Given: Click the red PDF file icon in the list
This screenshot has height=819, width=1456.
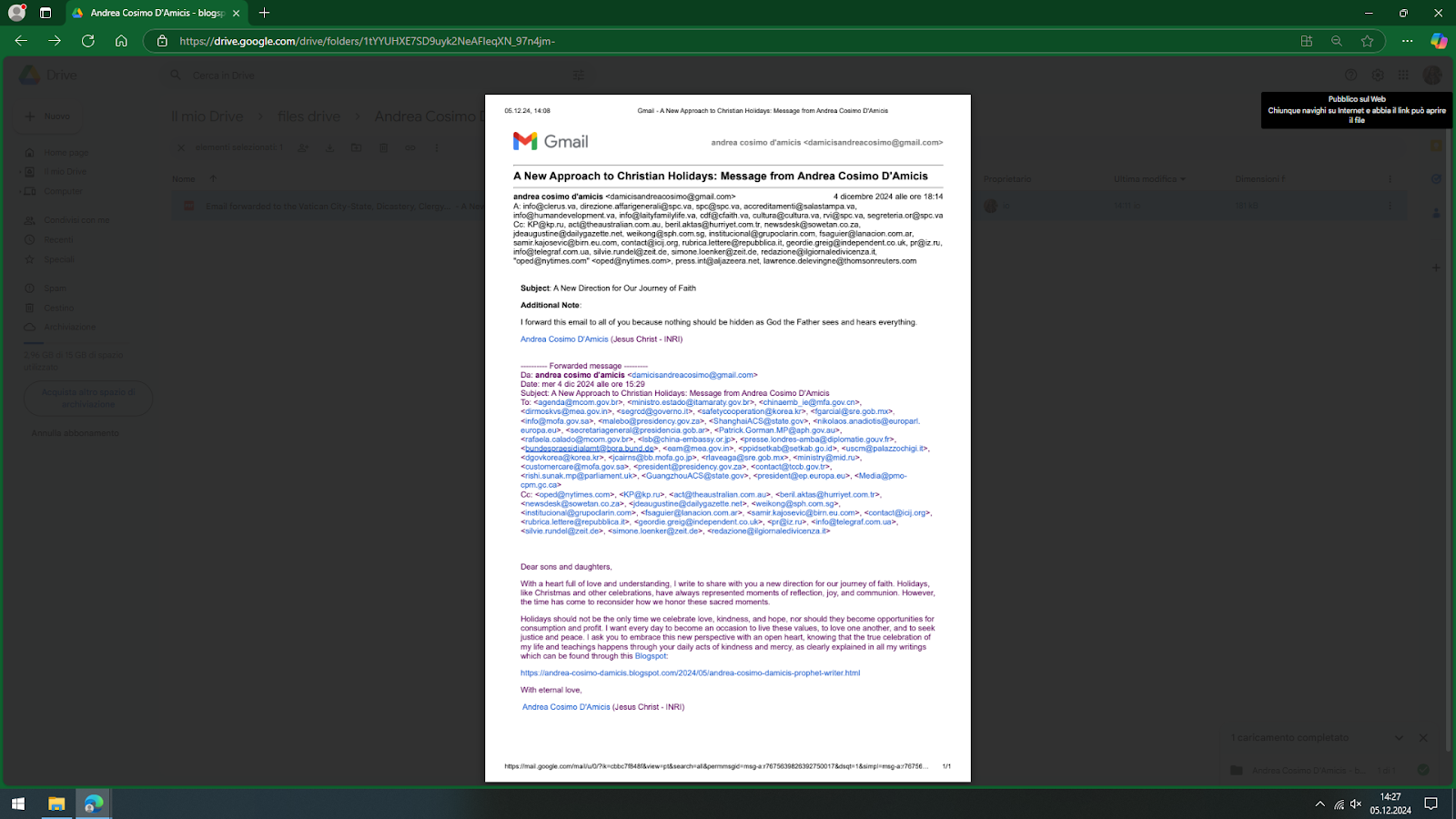Looking at the screenshot, I should click(x=189, y=207).
